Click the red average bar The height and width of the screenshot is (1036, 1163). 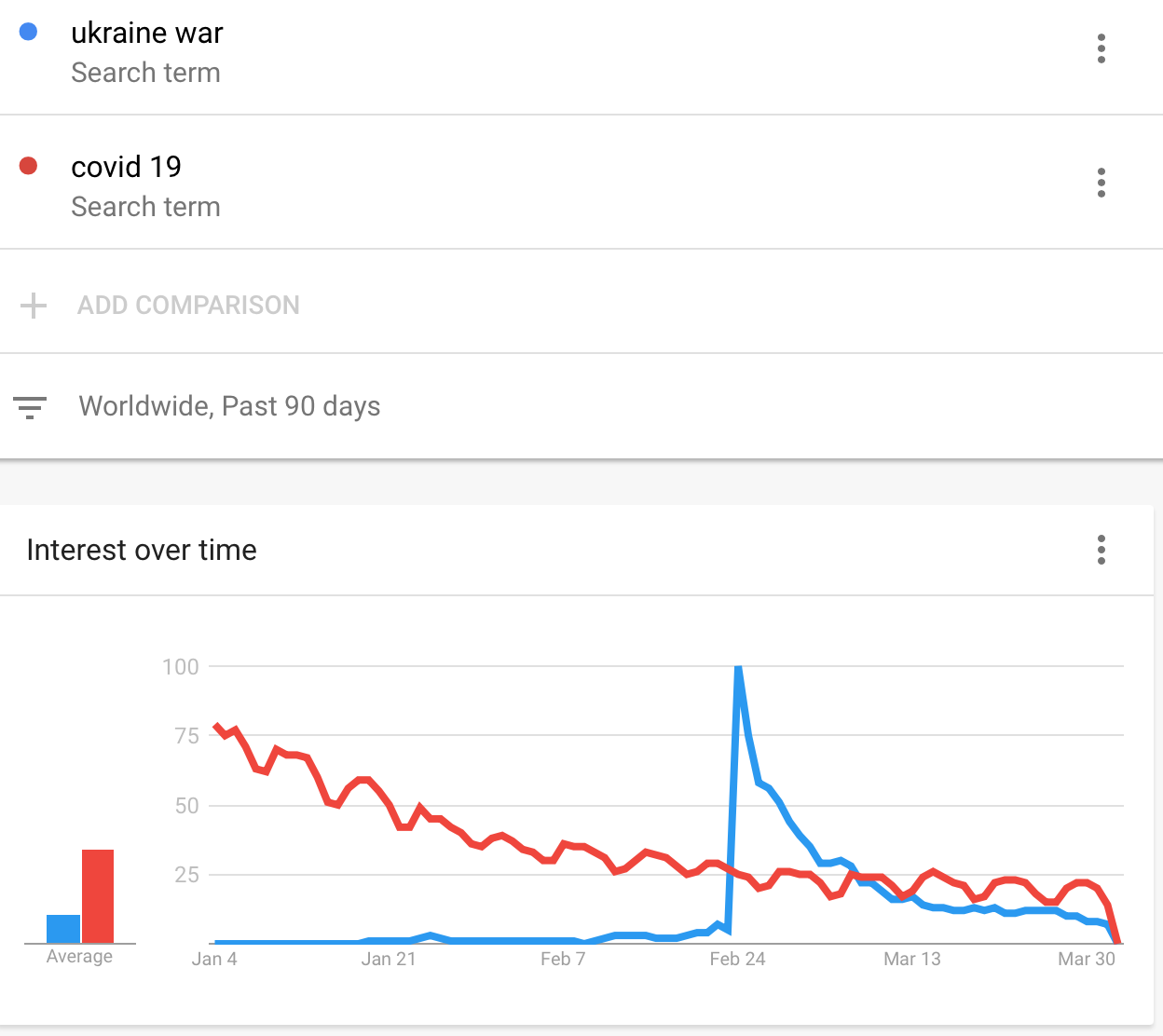tap(98, 896)
